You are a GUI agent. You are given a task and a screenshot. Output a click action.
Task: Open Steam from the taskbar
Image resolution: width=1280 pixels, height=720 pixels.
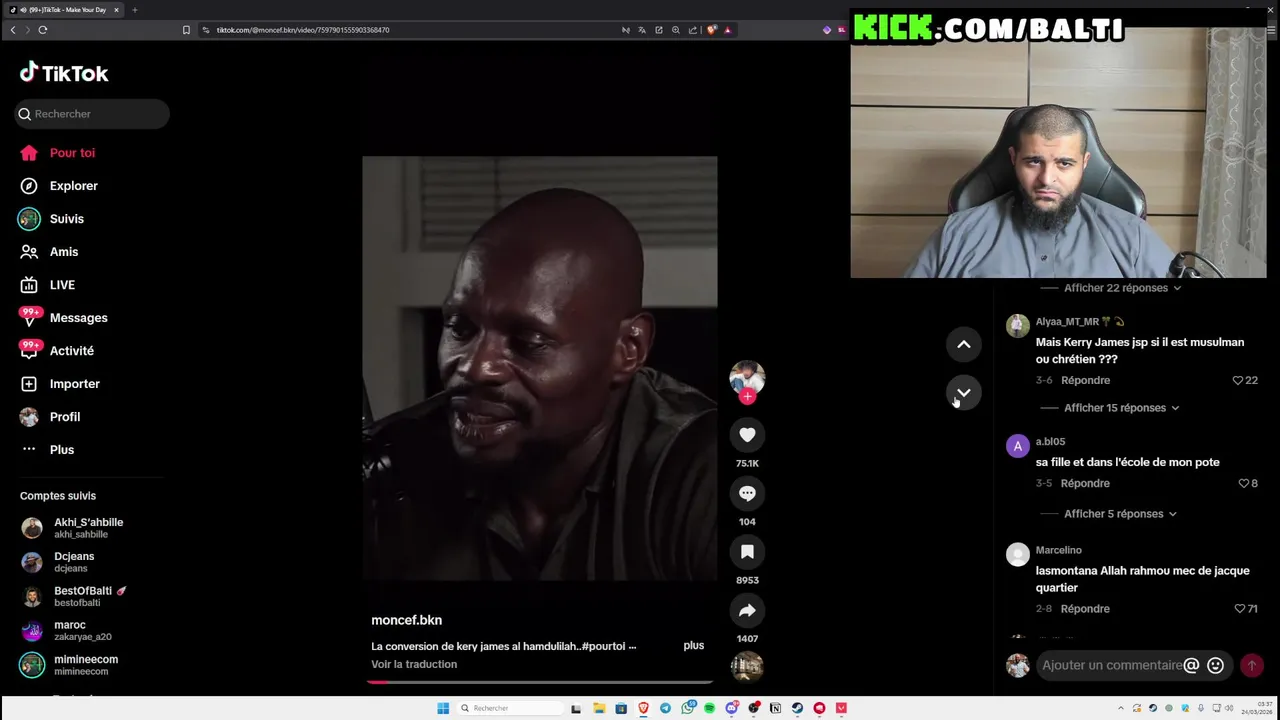[x=797, y=708]
